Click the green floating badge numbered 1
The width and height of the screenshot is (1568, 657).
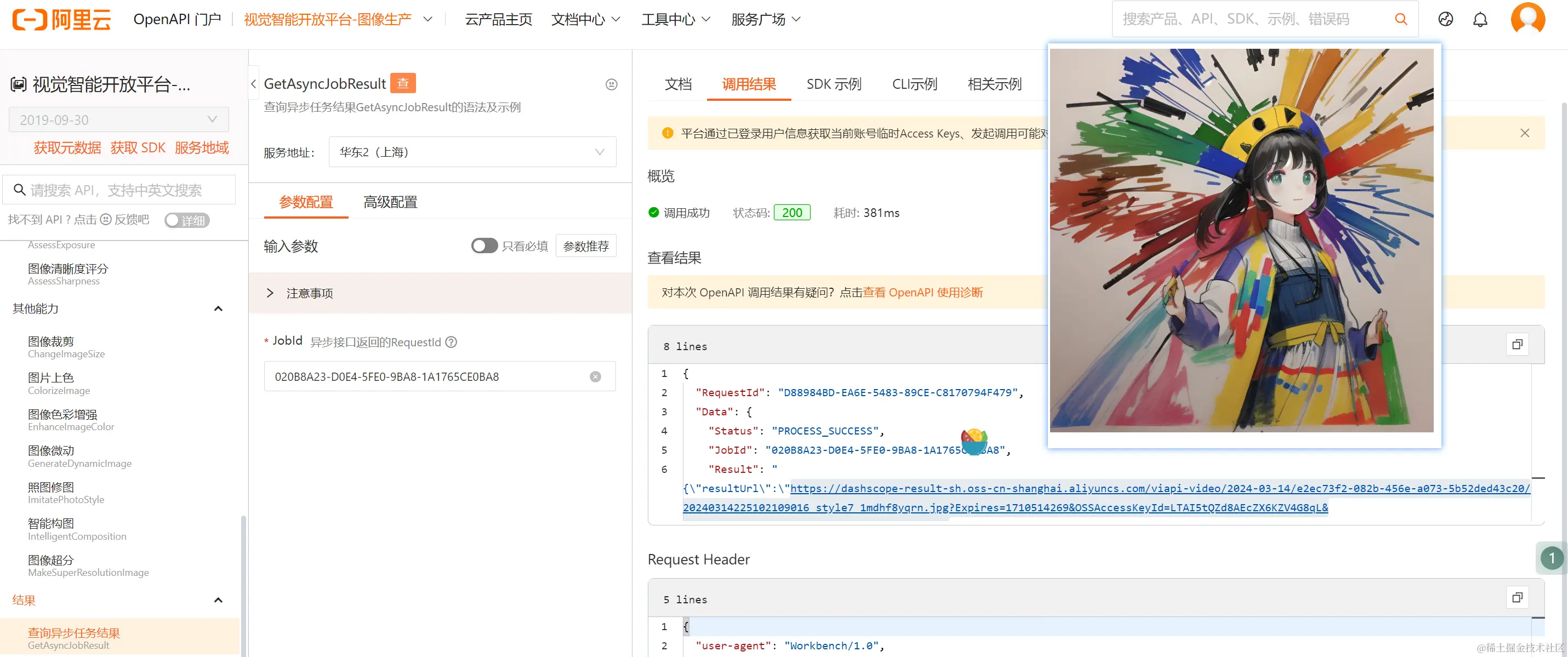coord(1552,558)
